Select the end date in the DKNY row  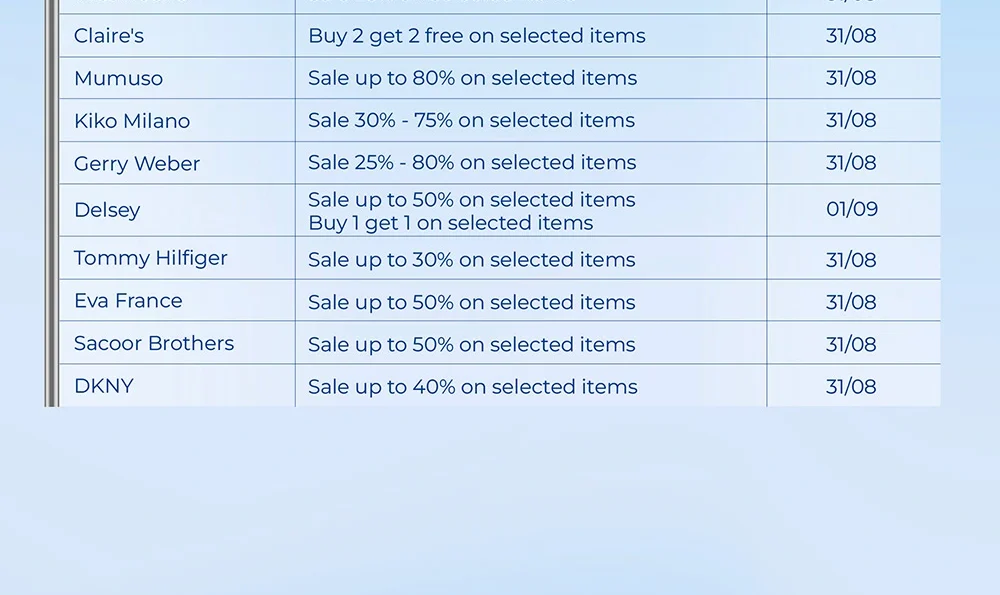pos(851,387)
